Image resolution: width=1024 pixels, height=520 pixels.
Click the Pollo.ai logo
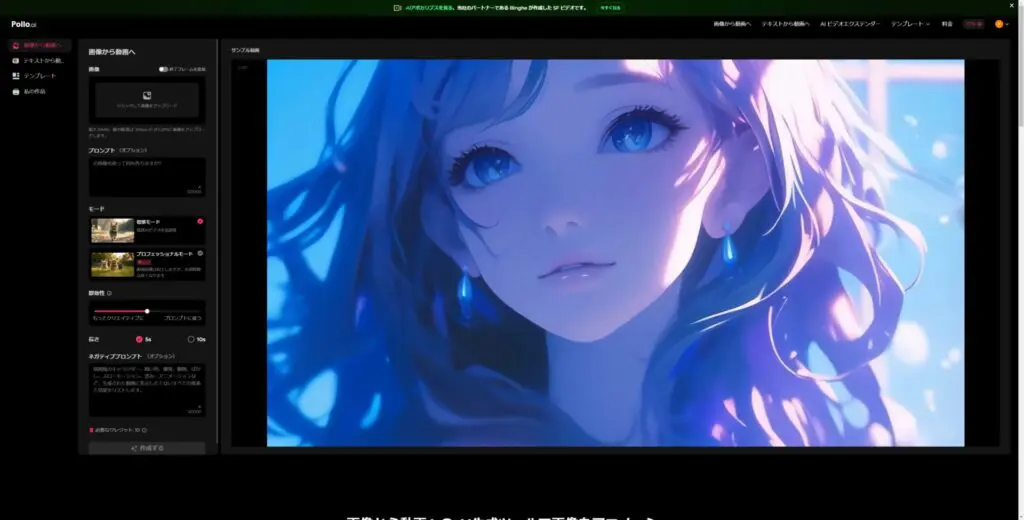pyautogui.click(x=24, y=24)
